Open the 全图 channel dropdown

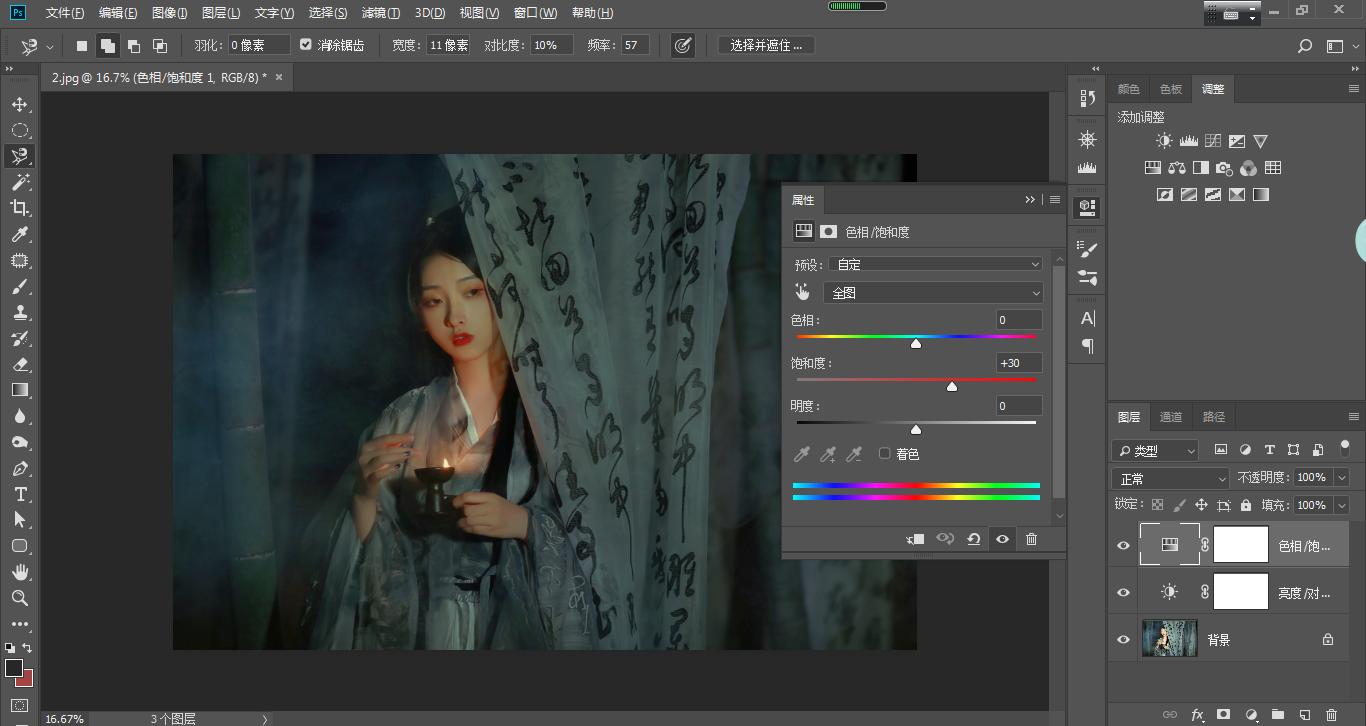(x=933, y=292)
